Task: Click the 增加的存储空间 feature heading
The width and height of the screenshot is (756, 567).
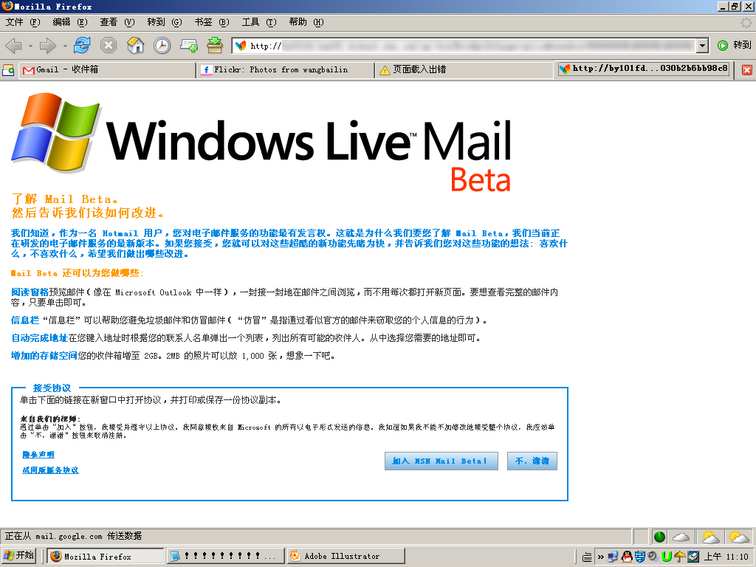Action: (44, 356)
